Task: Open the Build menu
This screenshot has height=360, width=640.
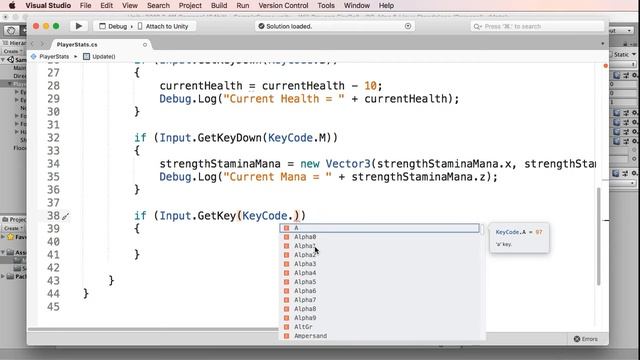Action: tap(219, 5)
